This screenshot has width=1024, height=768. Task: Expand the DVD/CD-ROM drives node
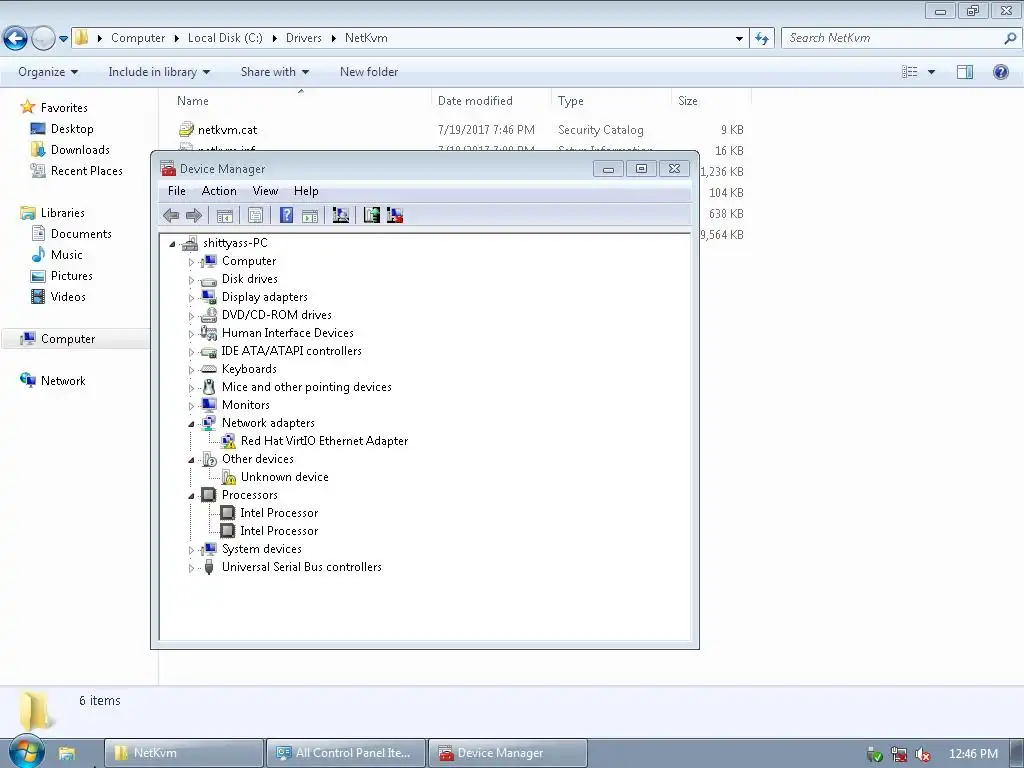coord(191,316)
